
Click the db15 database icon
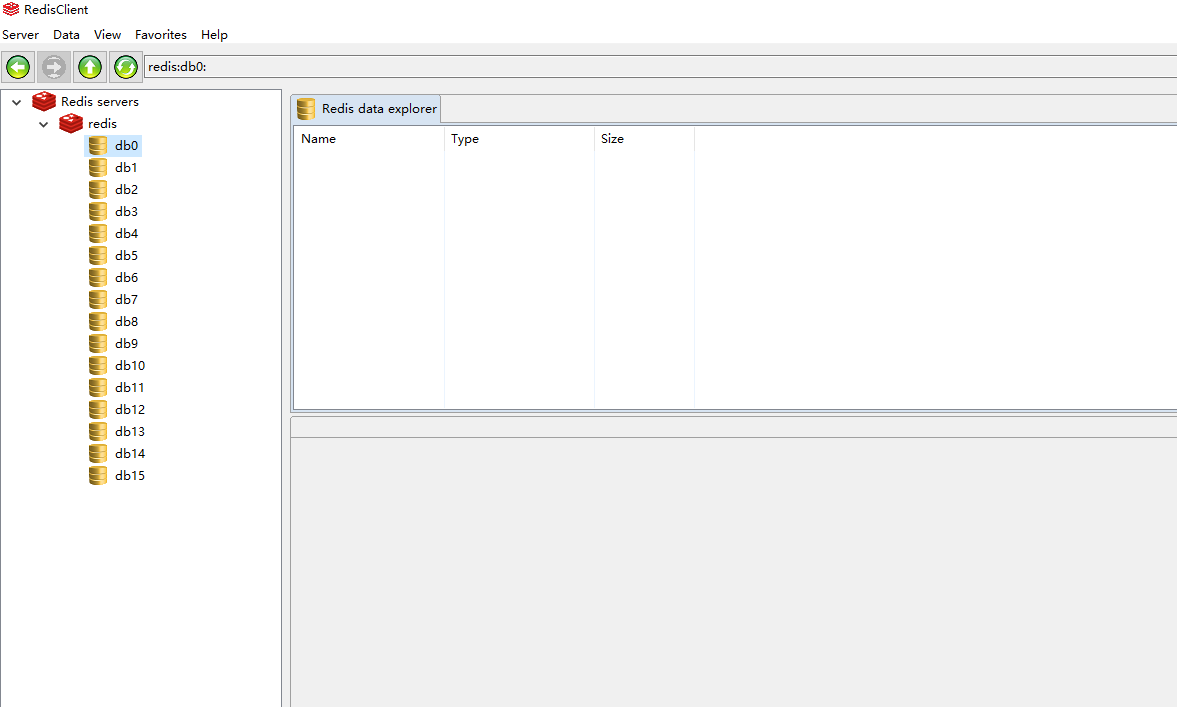[98, 475]
